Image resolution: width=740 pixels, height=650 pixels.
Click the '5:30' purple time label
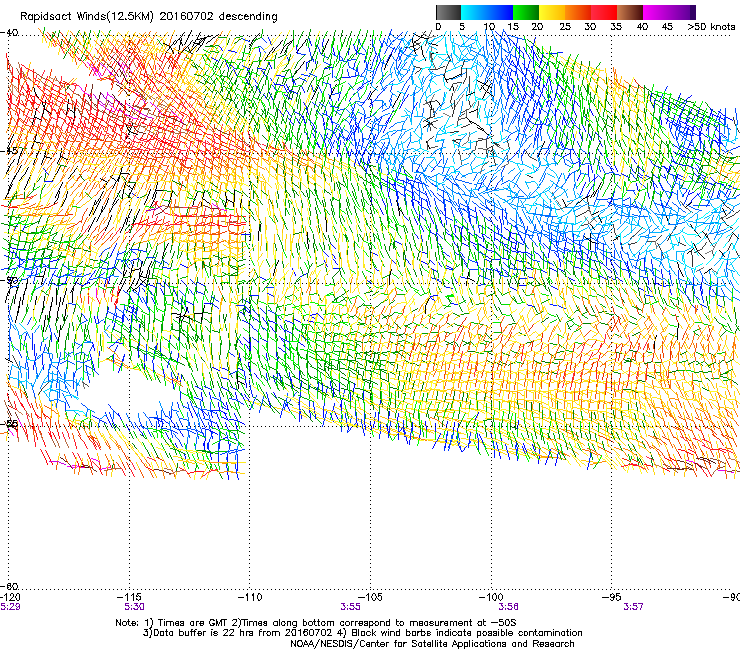point(135,607)
